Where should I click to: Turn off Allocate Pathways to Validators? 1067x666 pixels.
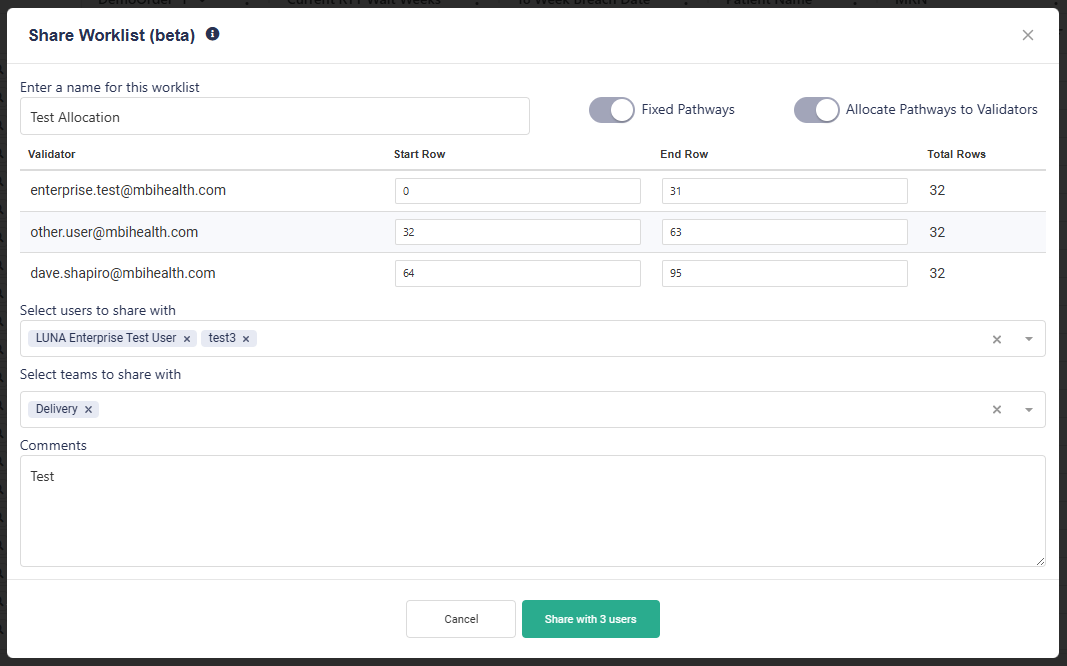(816, 110)
